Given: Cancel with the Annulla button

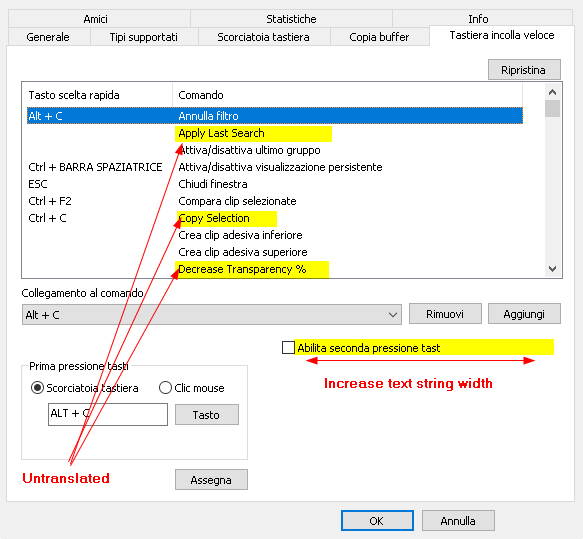Looking at the screenshot, I should pos(458,520).
